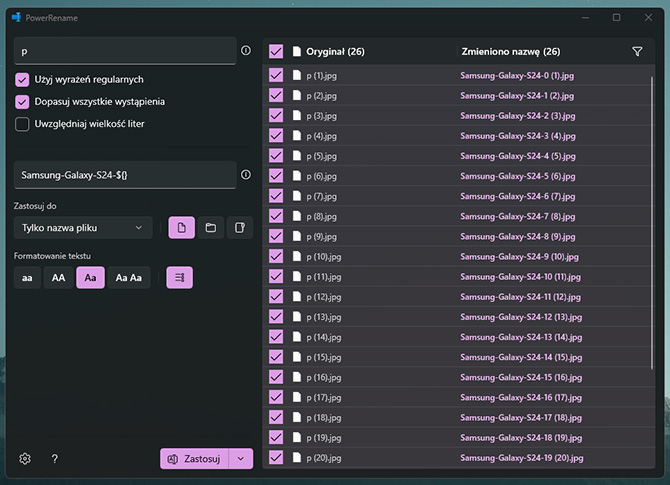670x485 pixels.
Task: Maximize the PowerRename window
Action: 617,18
